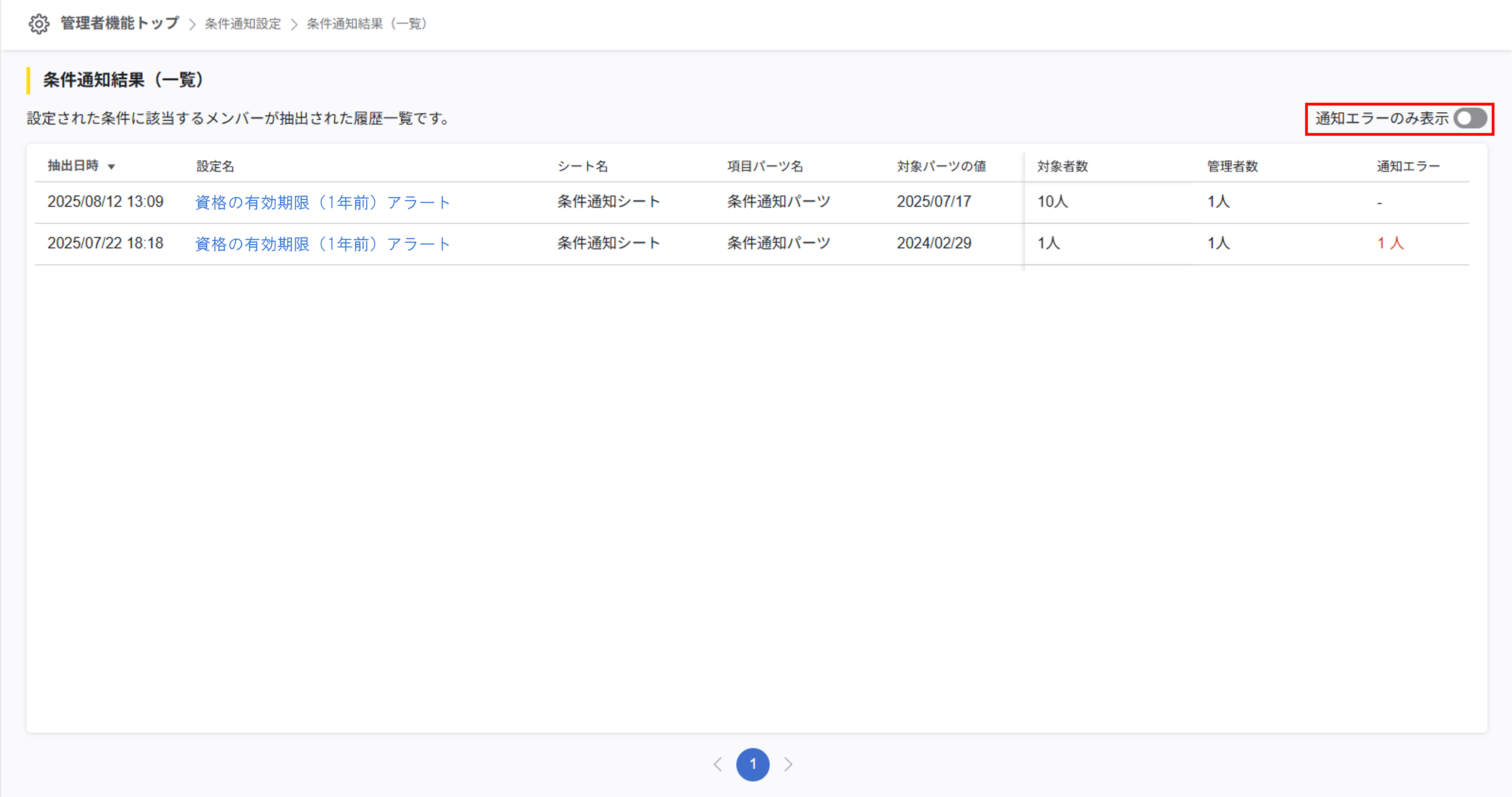Screen dimensions: 1512x797
Task: Sort table by 抽出日時 header
Action: tap(74, 166)
